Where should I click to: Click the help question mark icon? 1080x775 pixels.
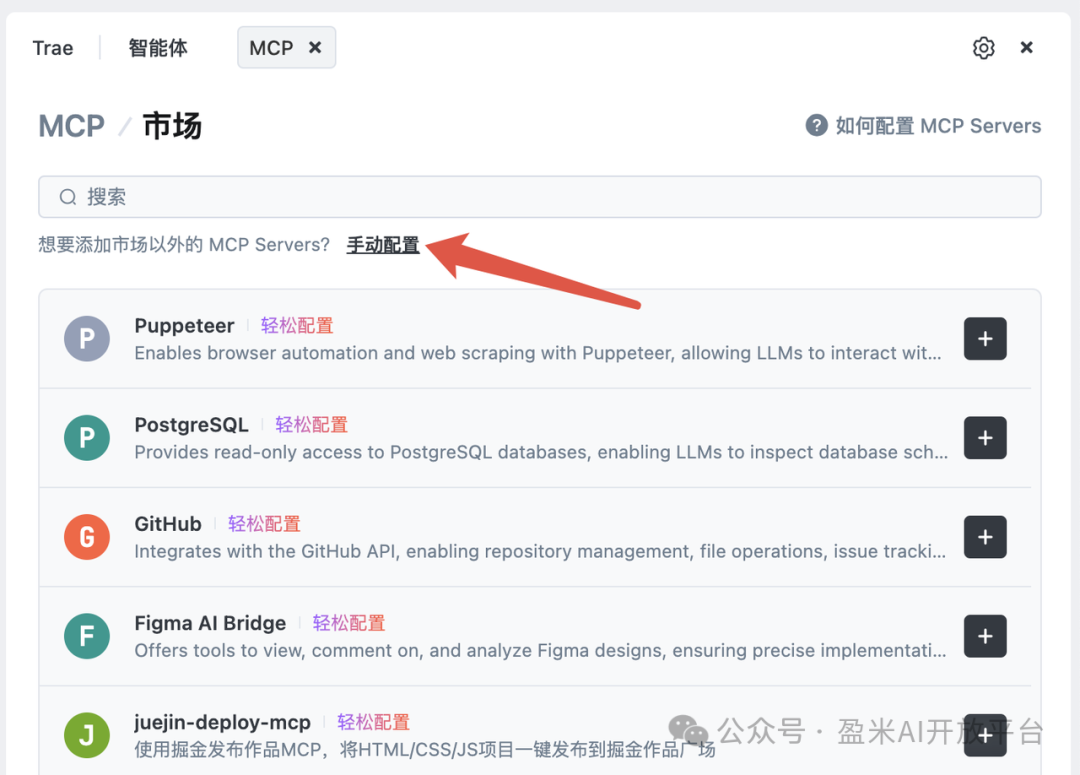click(x=816, y=125)
